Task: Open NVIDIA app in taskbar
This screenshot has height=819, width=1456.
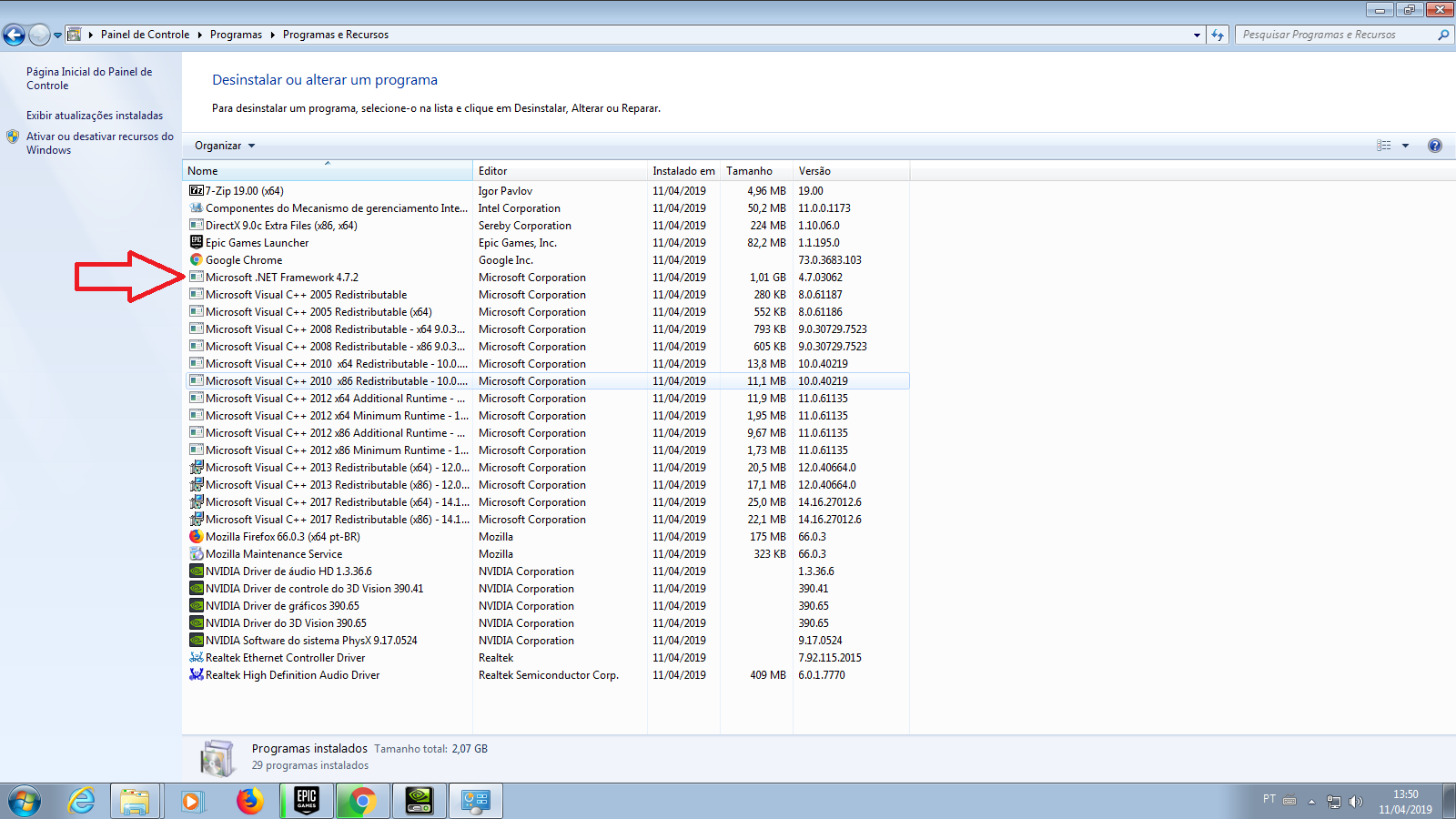Action: pos(419,801)
